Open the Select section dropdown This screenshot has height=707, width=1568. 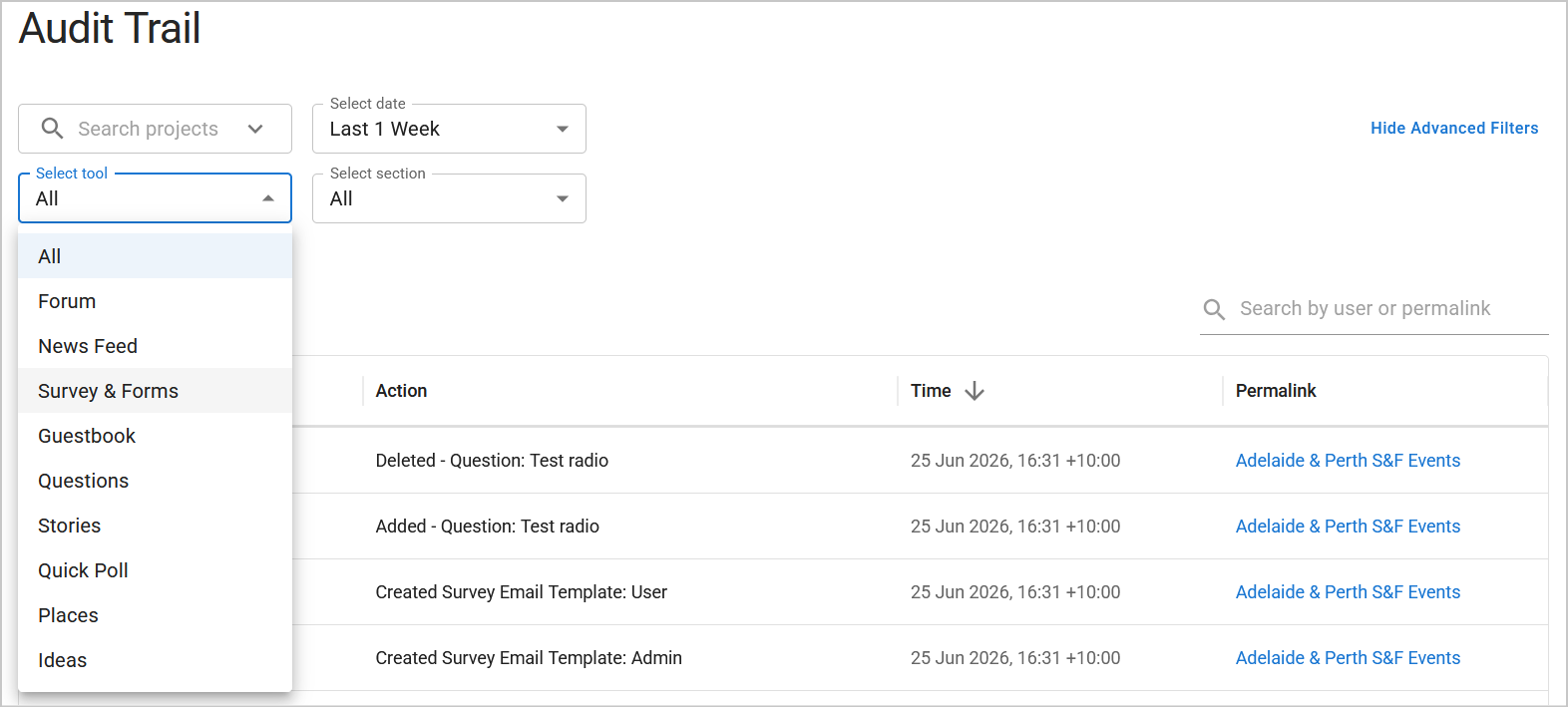pyautogui.click(x=449, y=198)
